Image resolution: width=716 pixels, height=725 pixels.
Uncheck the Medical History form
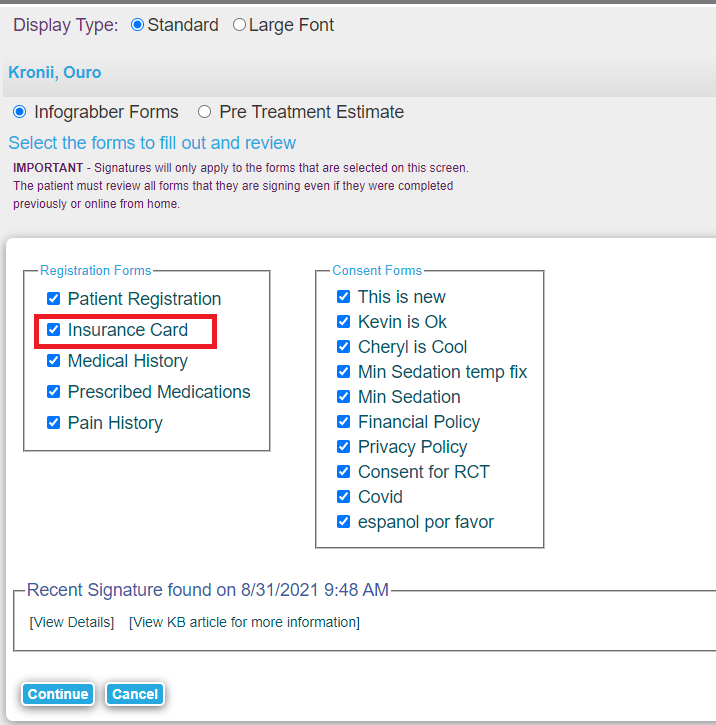pos(54,361)
